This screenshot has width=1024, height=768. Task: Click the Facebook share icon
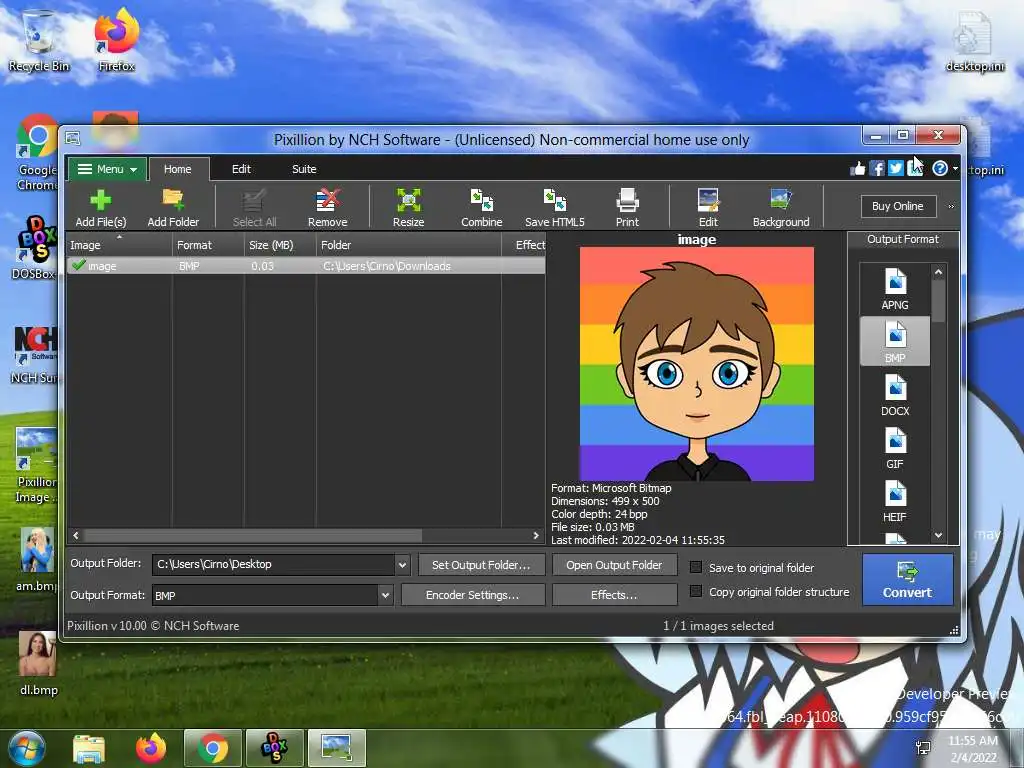pyautogui.click(x=877, y=169)
